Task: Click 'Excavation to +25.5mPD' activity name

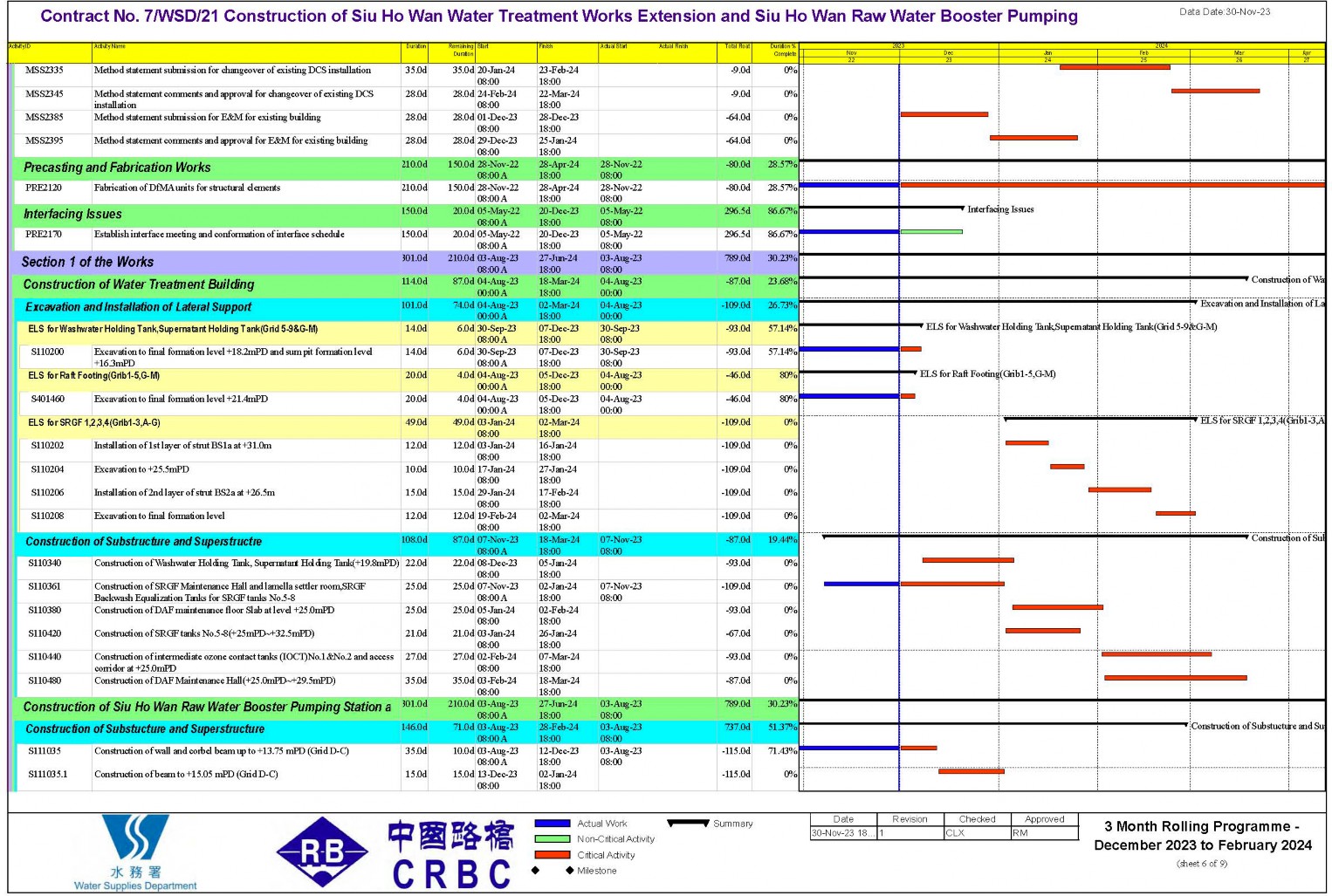Action: point(141,469)
